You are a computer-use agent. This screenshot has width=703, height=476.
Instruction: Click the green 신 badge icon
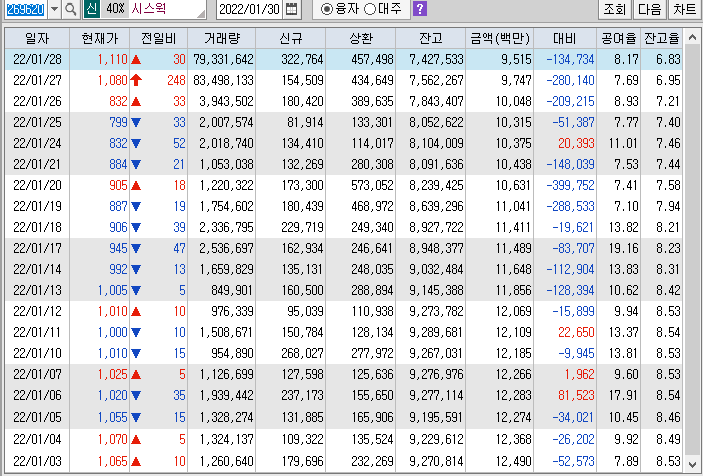coord(91,9)
